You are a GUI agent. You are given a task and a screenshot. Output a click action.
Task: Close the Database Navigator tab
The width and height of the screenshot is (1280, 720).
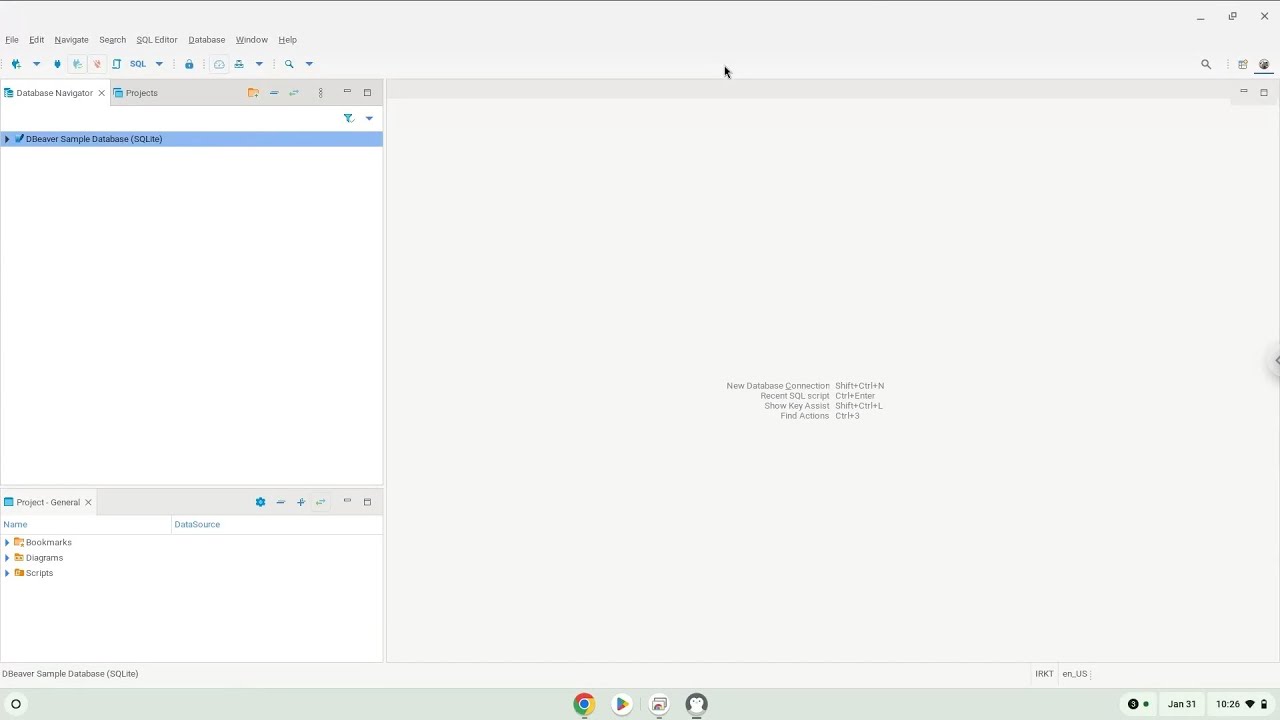pyautogui.click(x=101, y=93)
